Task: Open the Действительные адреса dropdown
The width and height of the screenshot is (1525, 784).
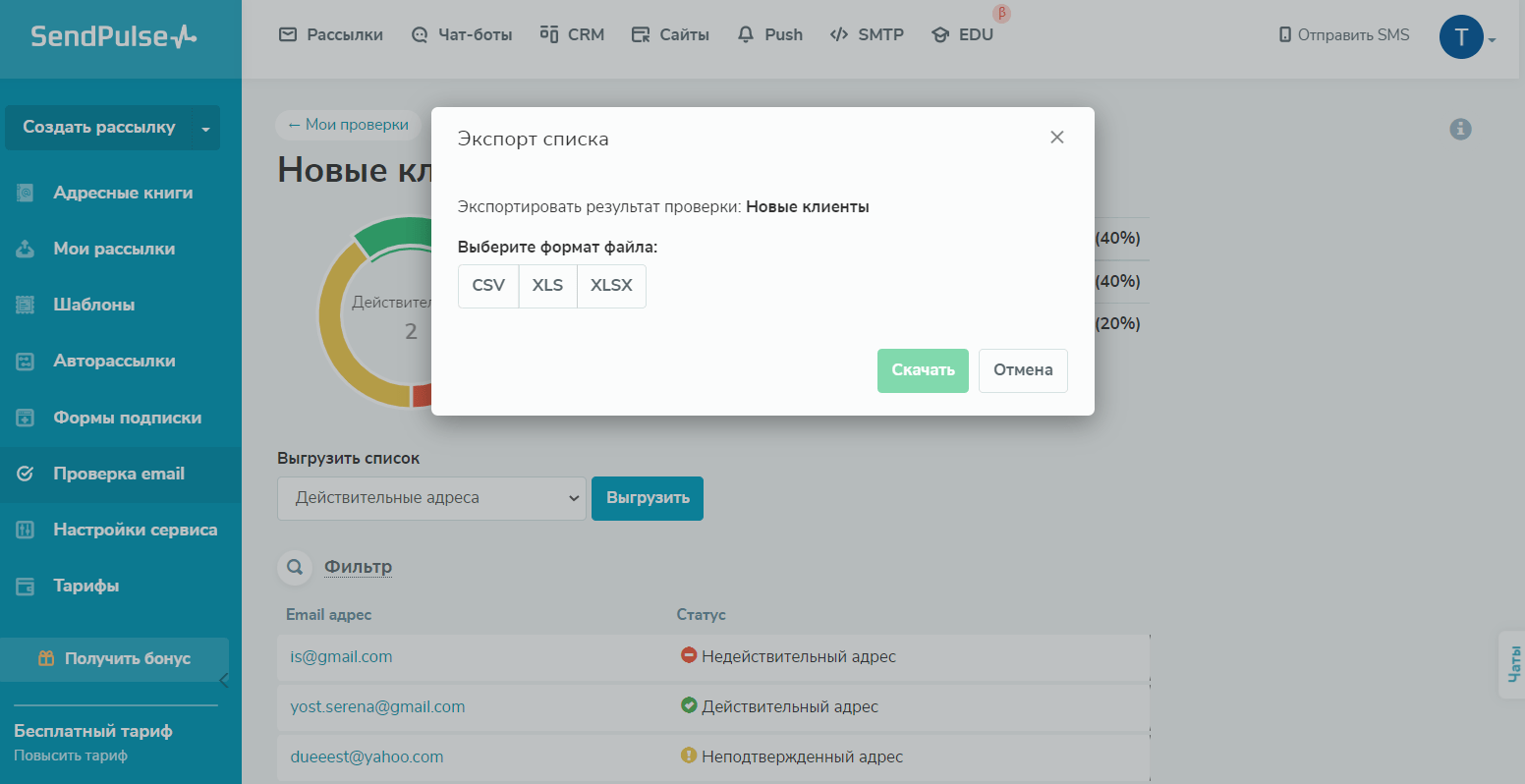Action: point(431,498)
